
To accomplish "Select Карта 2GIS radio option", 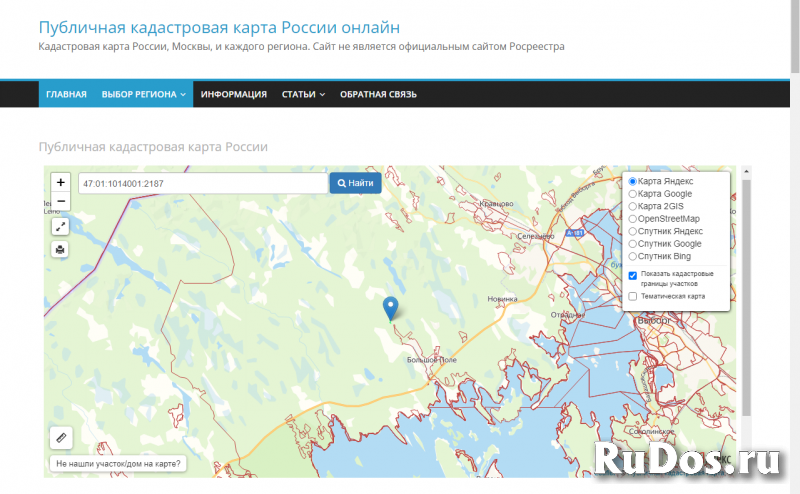I will (x=633, y=206).
